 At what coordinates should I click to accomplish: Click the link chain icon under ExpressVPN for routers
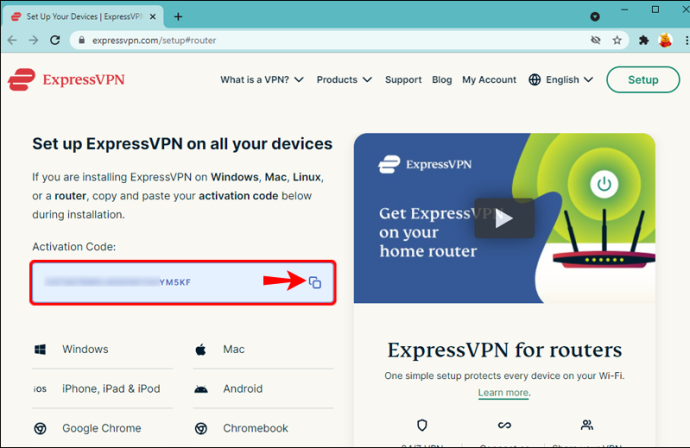click(504, 425)
